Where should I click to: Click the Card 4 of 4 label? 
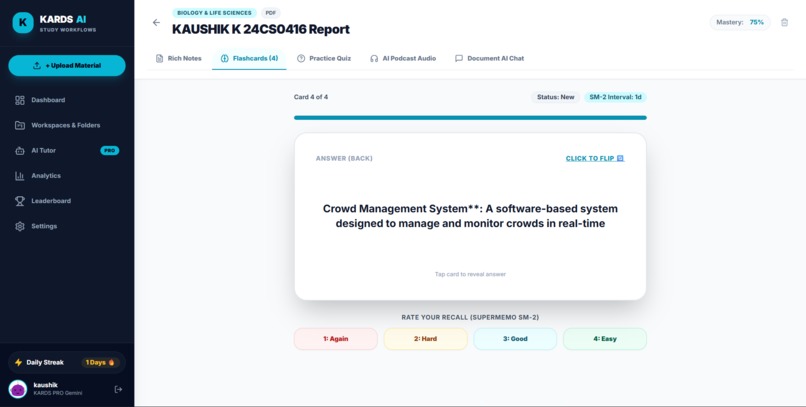coord(311,97)
